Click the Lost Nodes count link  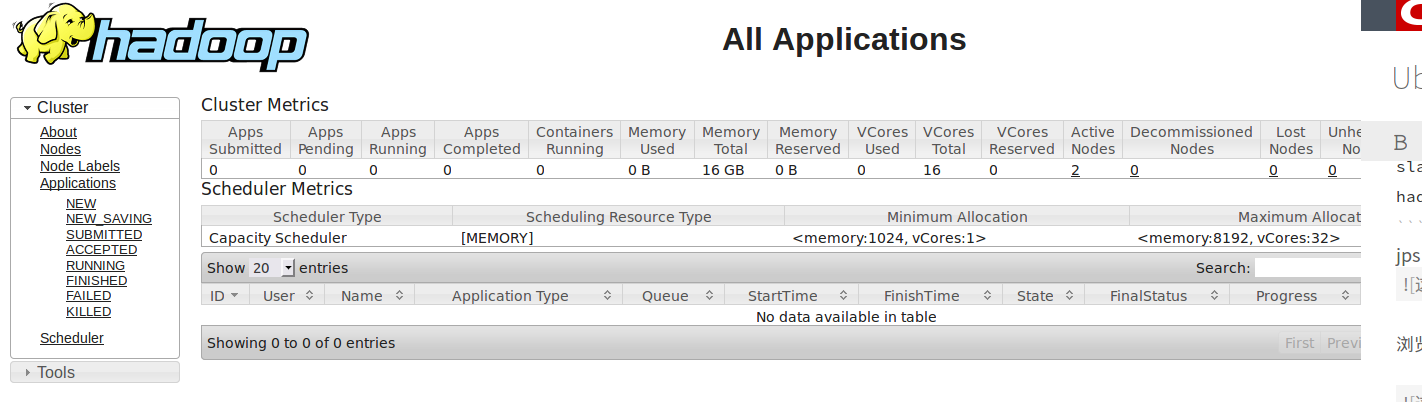point(1273,170)
